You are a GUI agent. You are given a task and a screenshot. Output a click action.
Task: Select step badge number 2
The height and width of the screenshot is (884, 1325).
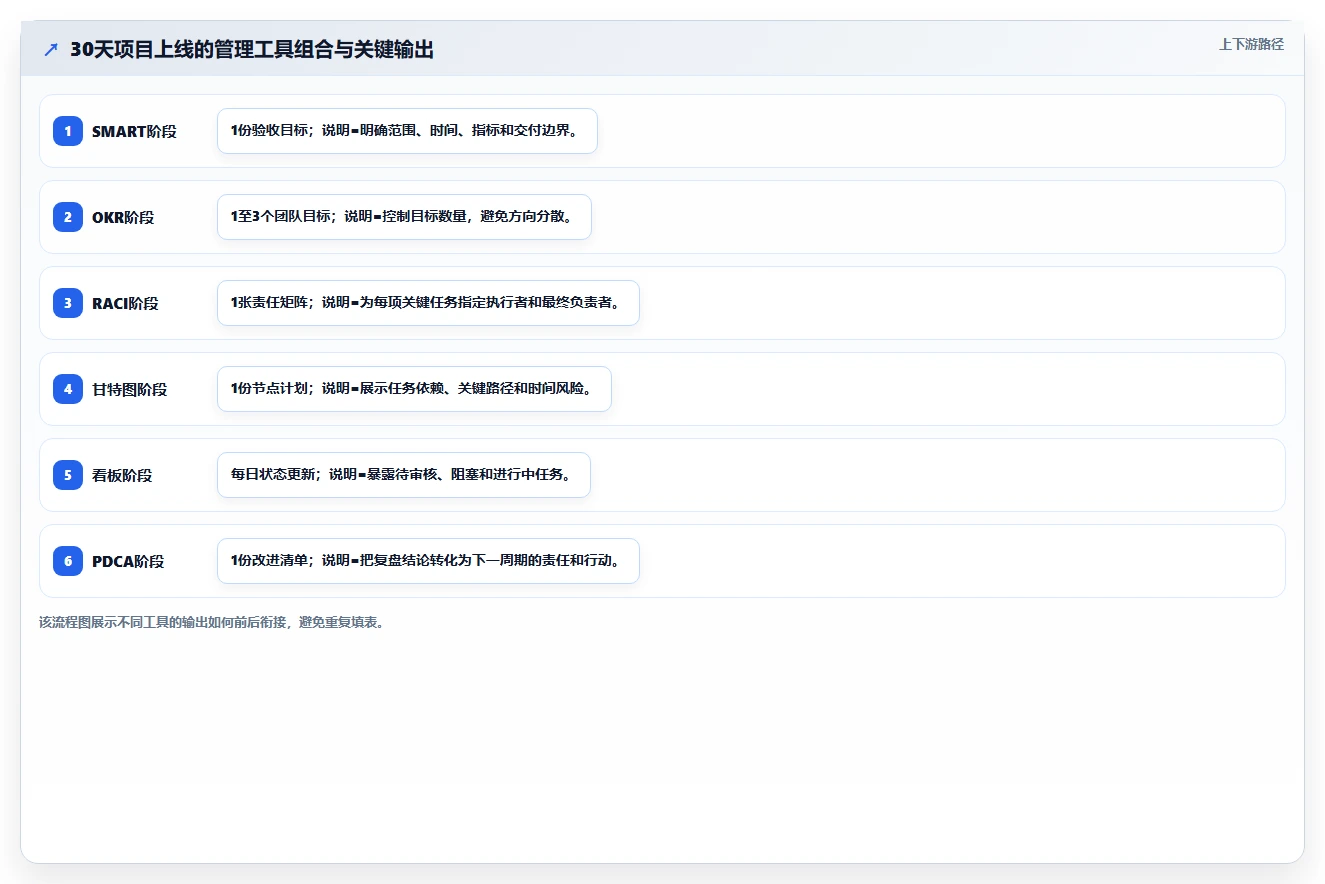pyautogui.click(x=68, y=217)
